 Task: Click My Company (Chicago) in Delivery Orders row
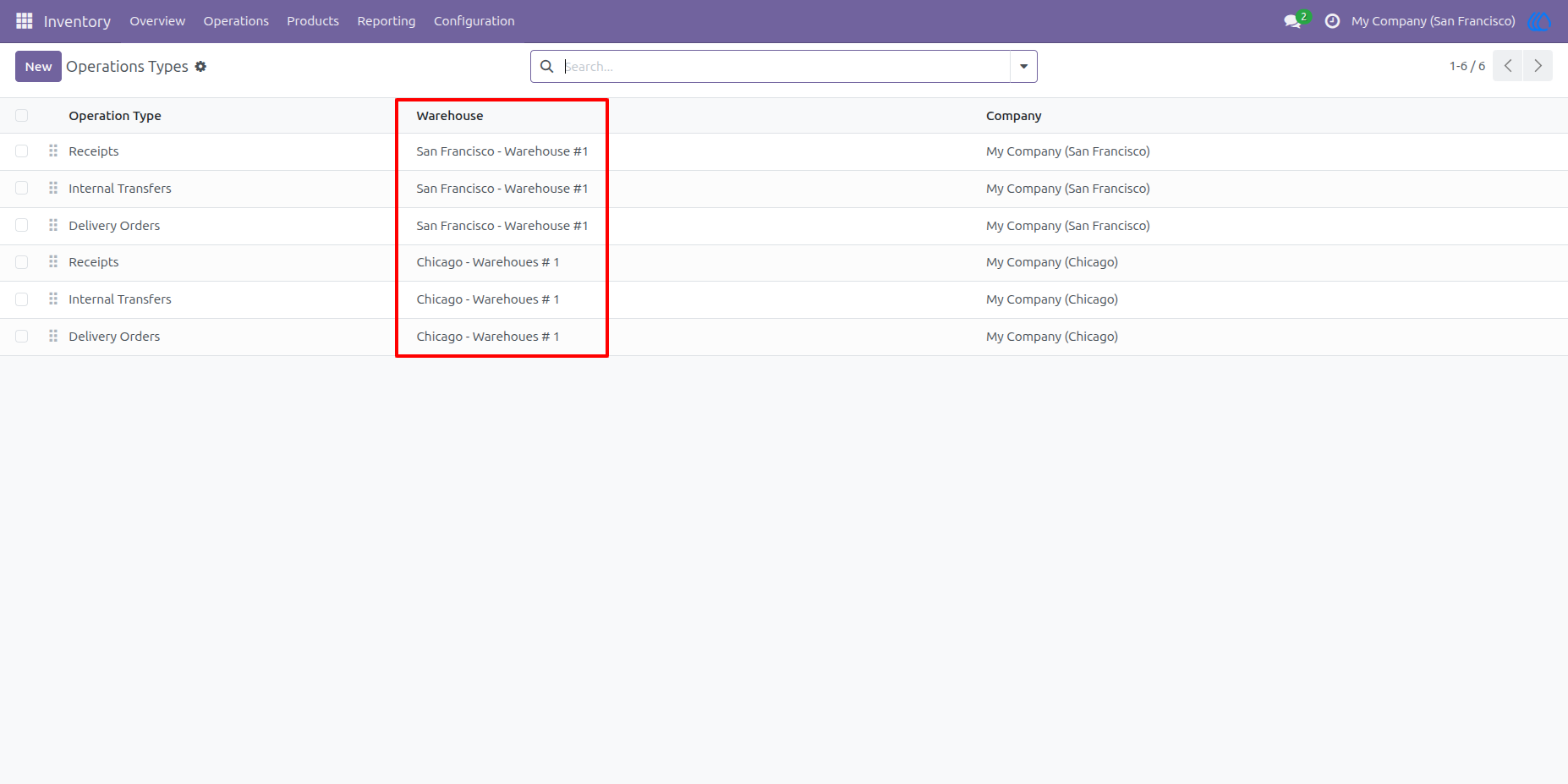1052,337
